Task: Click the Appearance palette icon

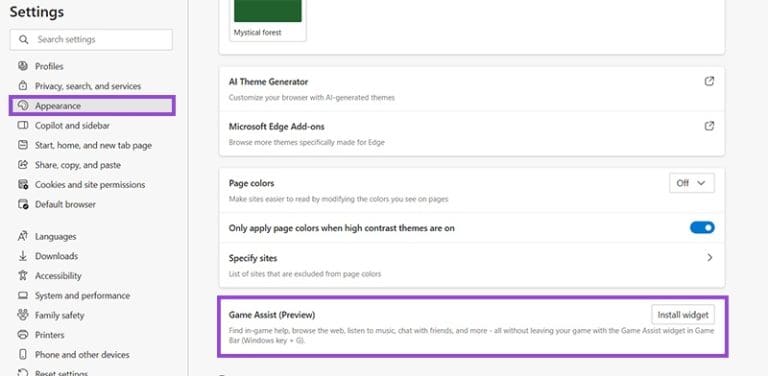Action: pos(23,105)
